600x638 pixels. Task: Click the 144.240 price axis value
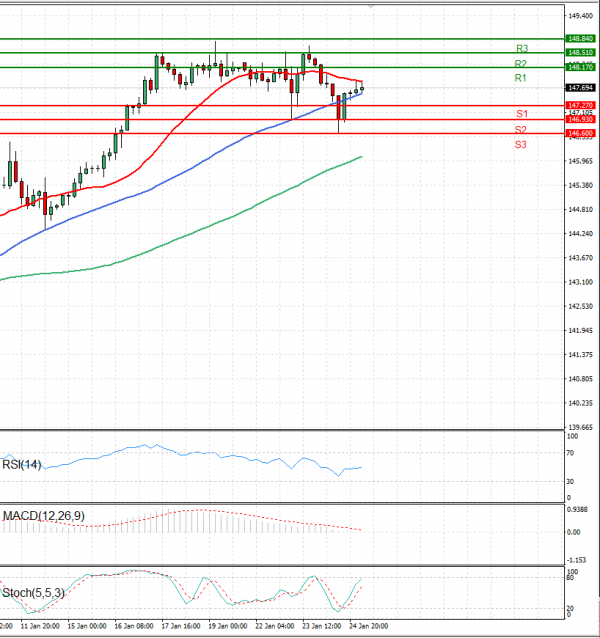point(580,234)
